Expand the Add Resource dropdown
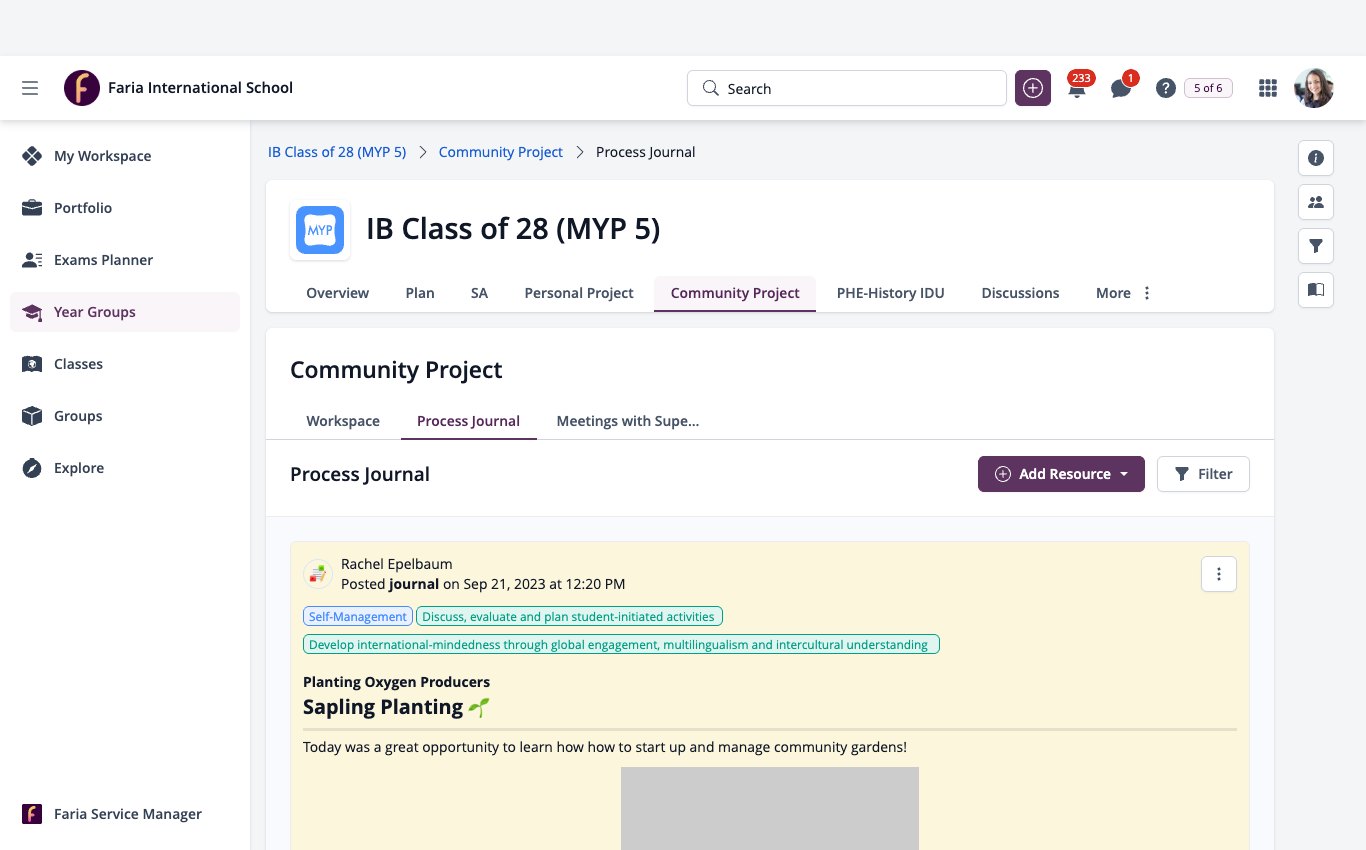The image size is (1366, 850). click(x=1061, y=474)
